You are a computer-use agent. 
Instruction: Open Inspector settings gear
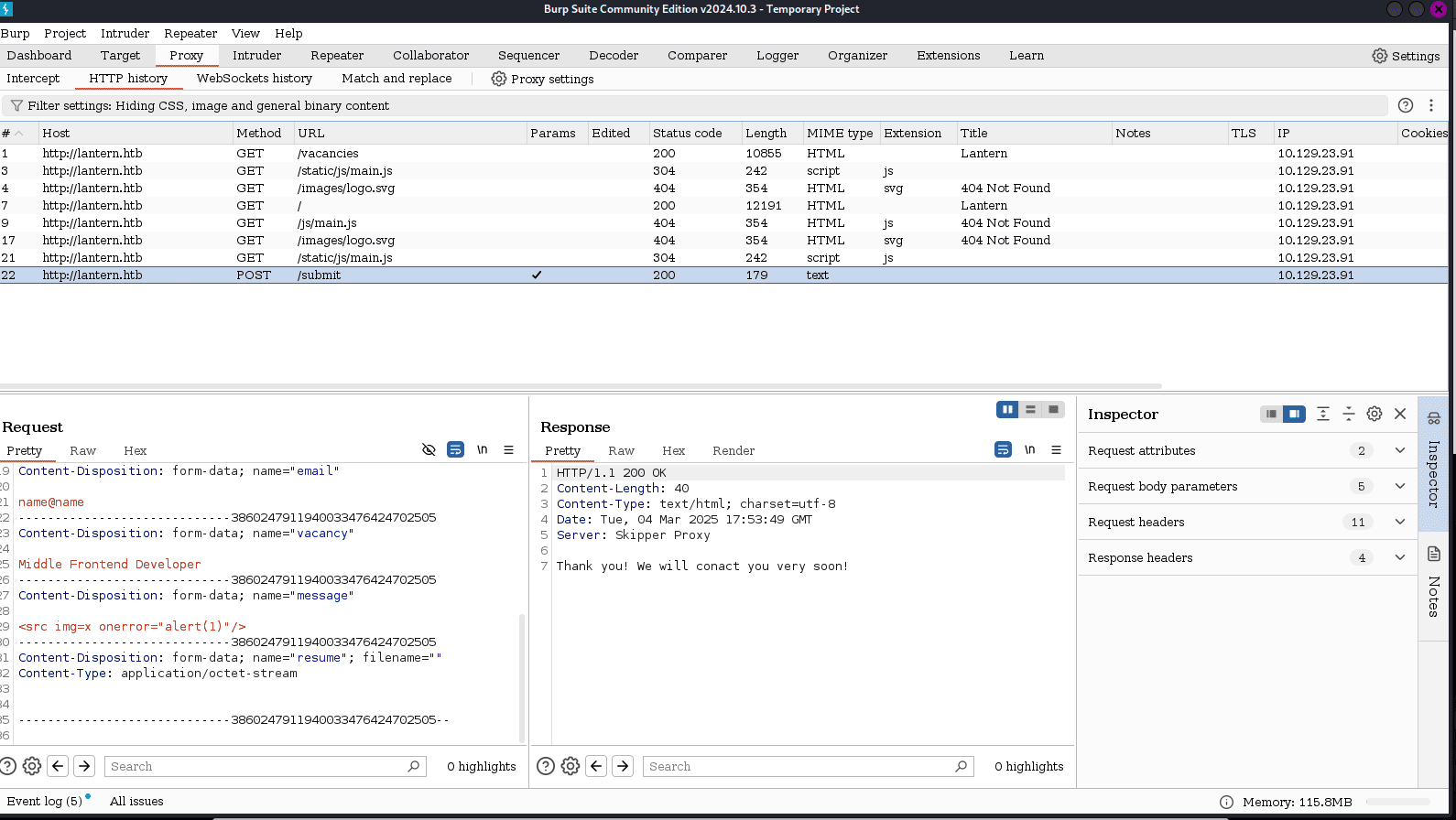point(1375,414)
